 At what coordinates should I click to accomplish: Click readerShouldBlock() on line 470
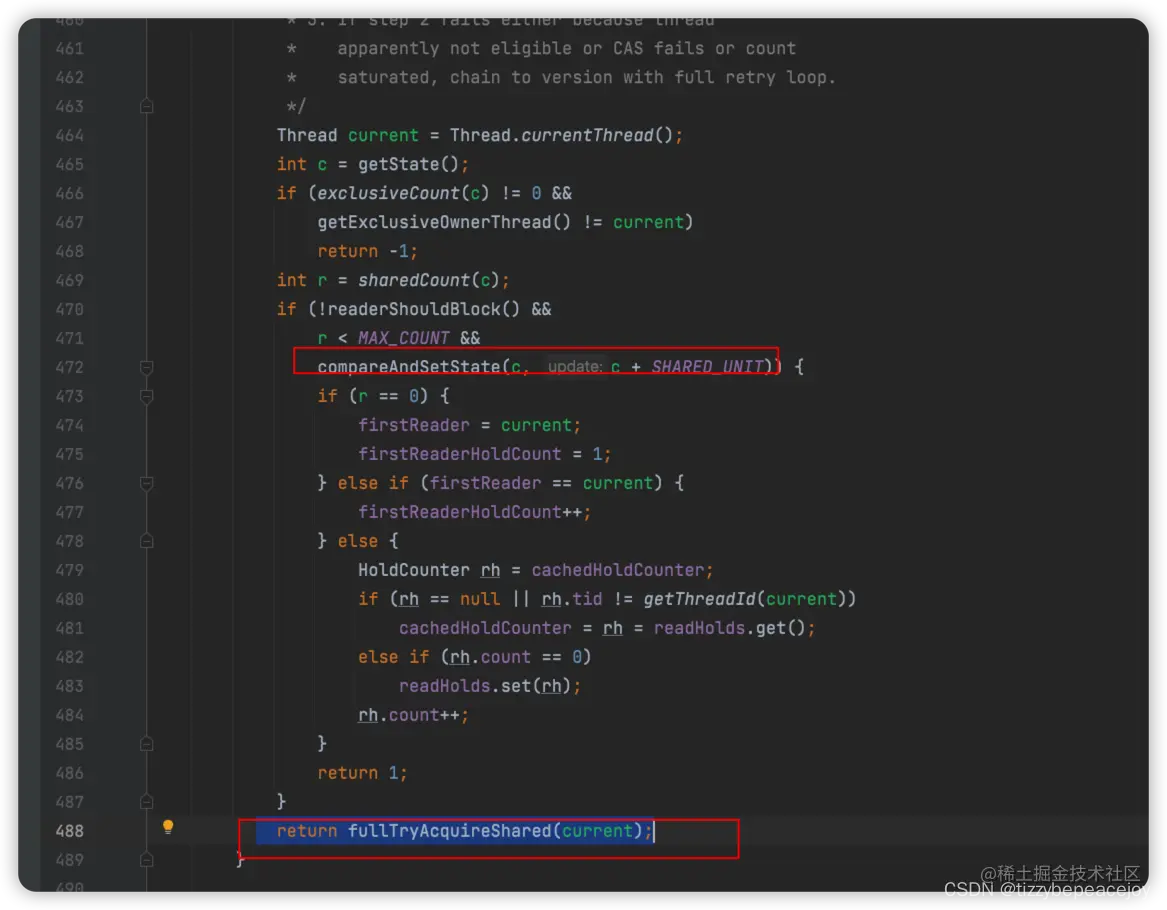coord(423,310)
